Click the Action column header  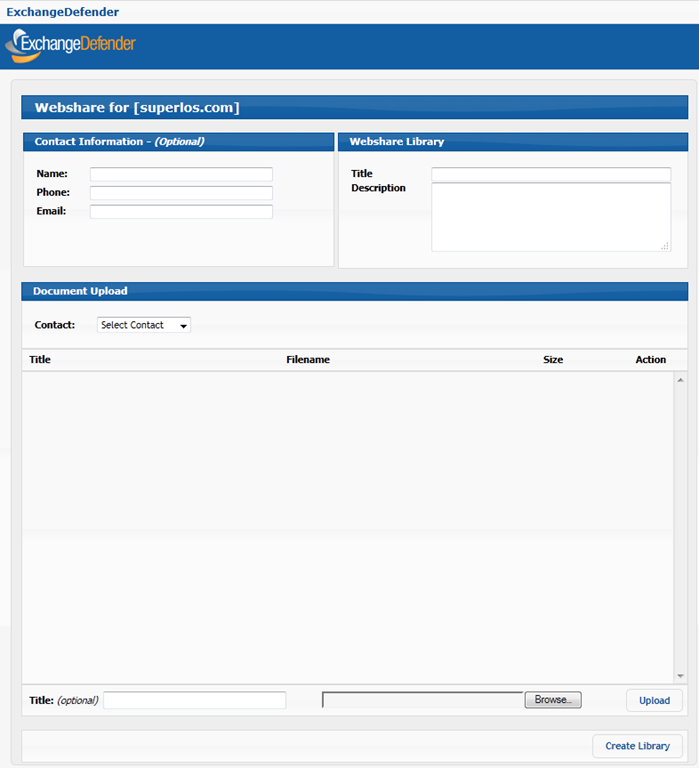(x=650, y=360)
